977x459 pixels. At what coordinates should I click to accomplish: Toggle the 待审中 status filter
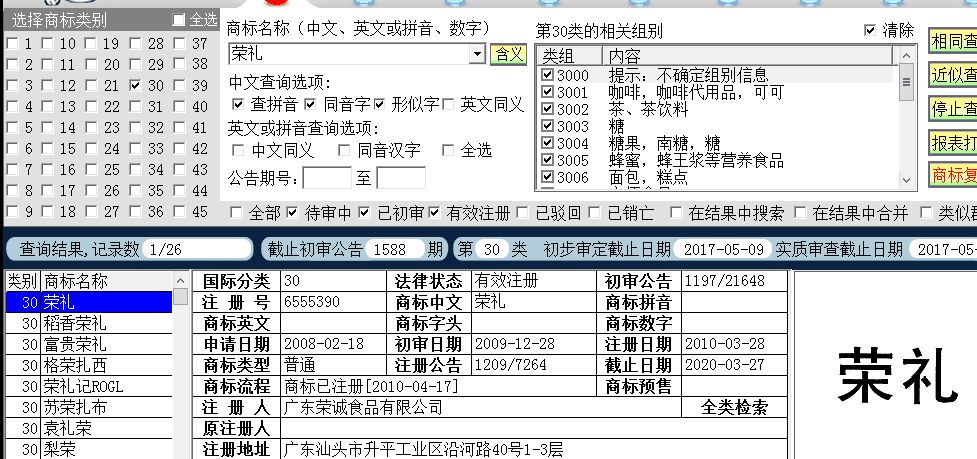coord(292,213)
